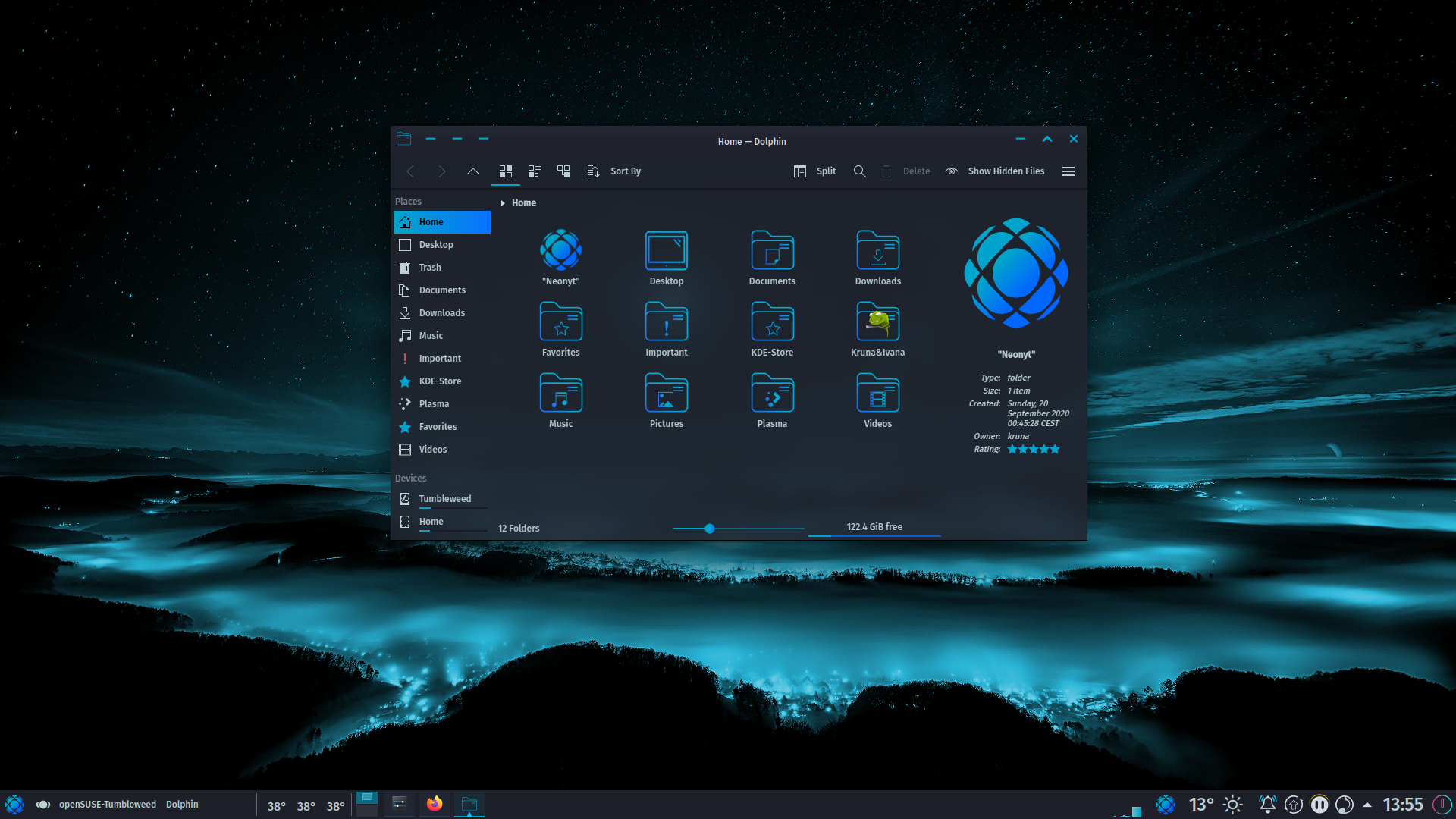Select the Tumbleweed device
This screenshot has width=1456, height=819.
(442, 499)
